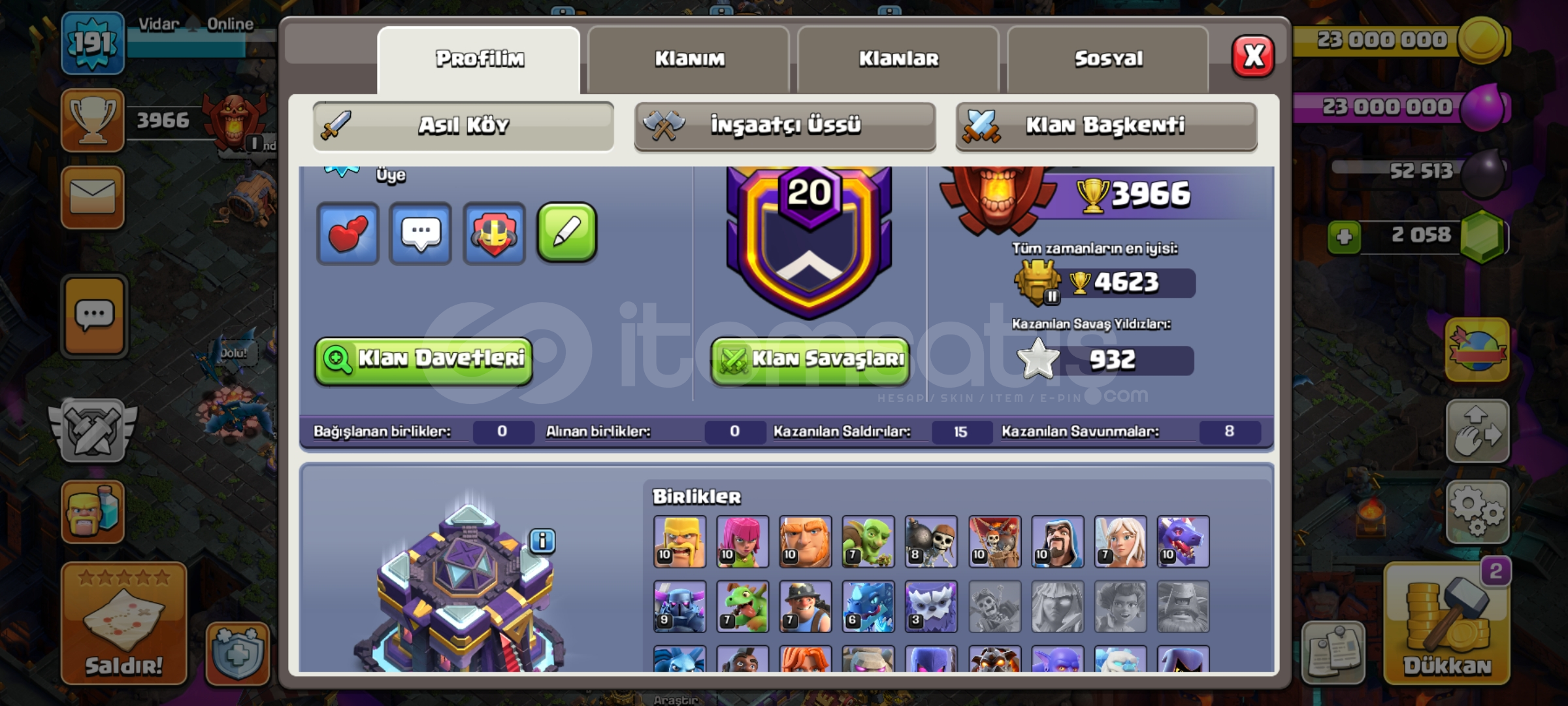The image size is (1568, 706).
Task: Open the army Barbarian and potion icon
Action: 93,512
